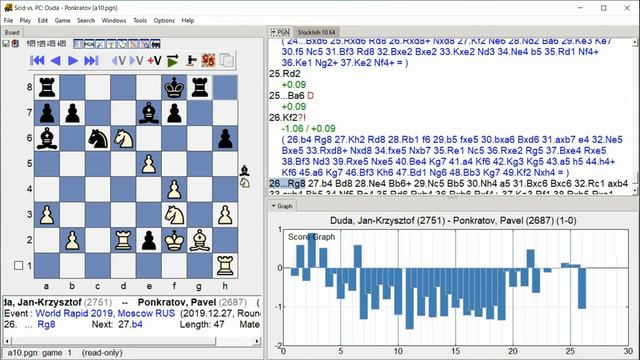Click Rg8 last move link in game info
This screenshot has width=640, height=360.
[46, 324]
